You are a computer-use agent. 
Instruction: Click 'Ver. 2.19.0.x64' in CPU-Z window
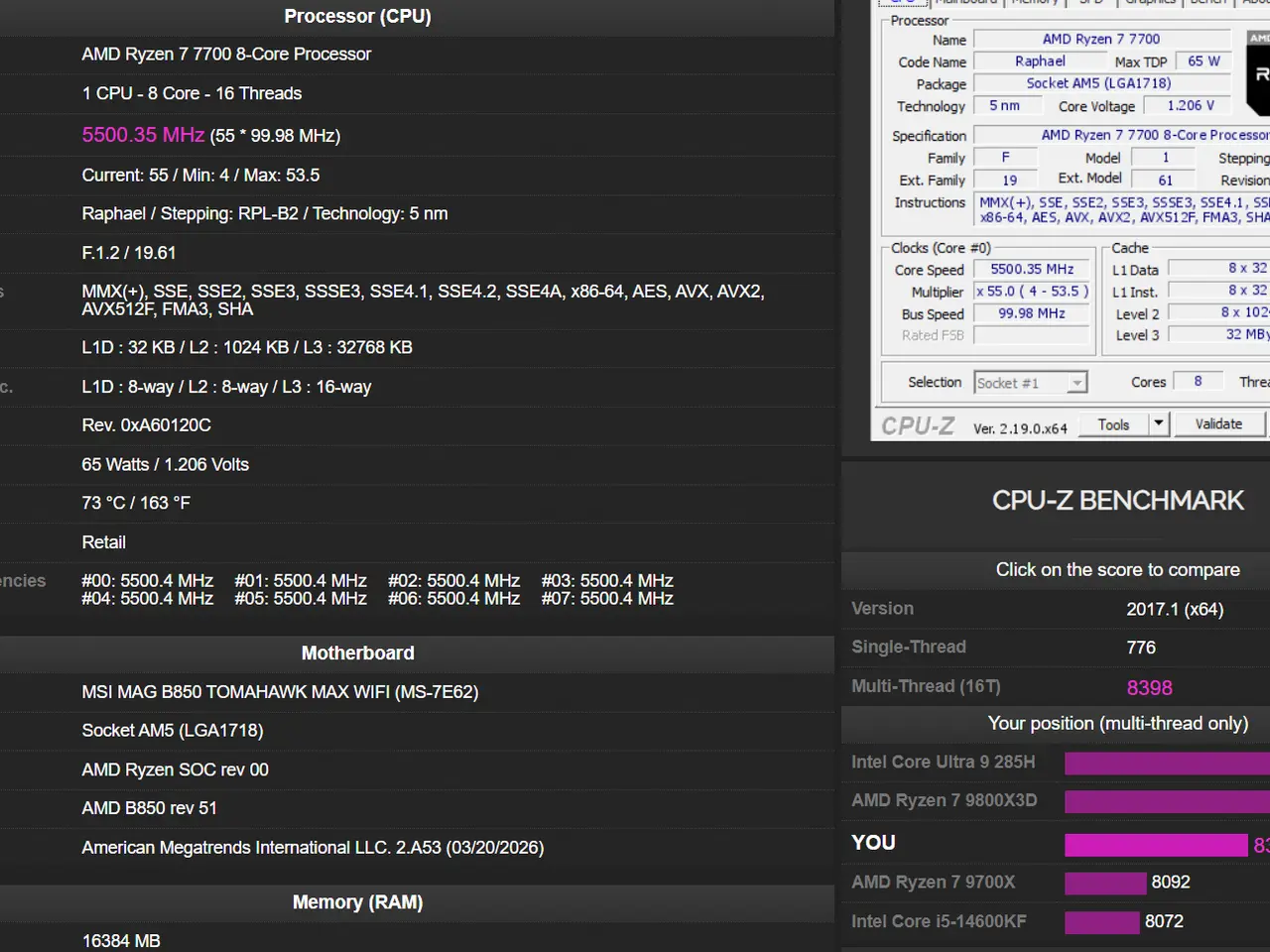[1020, 428]
